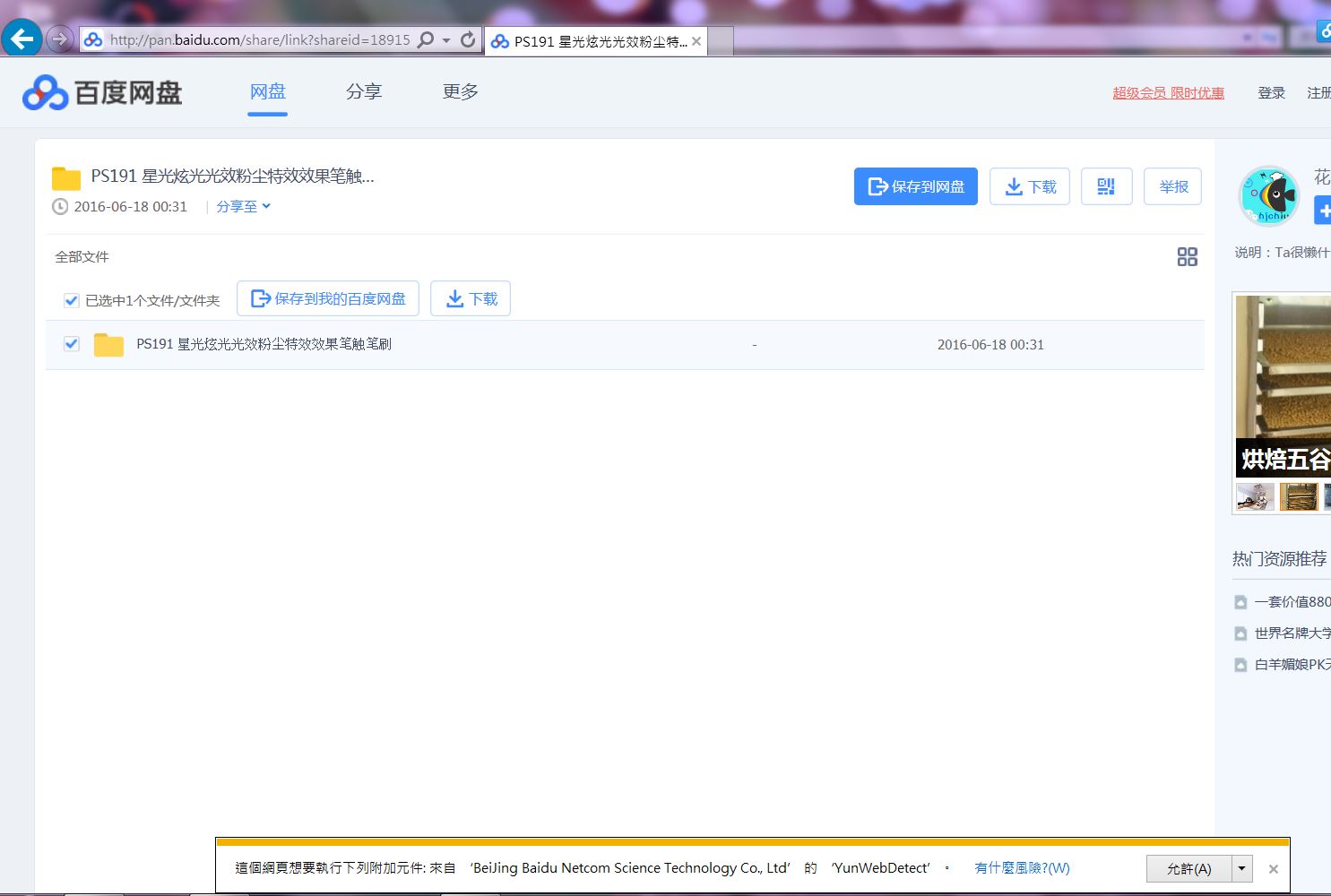
Task: Open the 超级会员 限时优惠 link
Action: click(1168, 93)
